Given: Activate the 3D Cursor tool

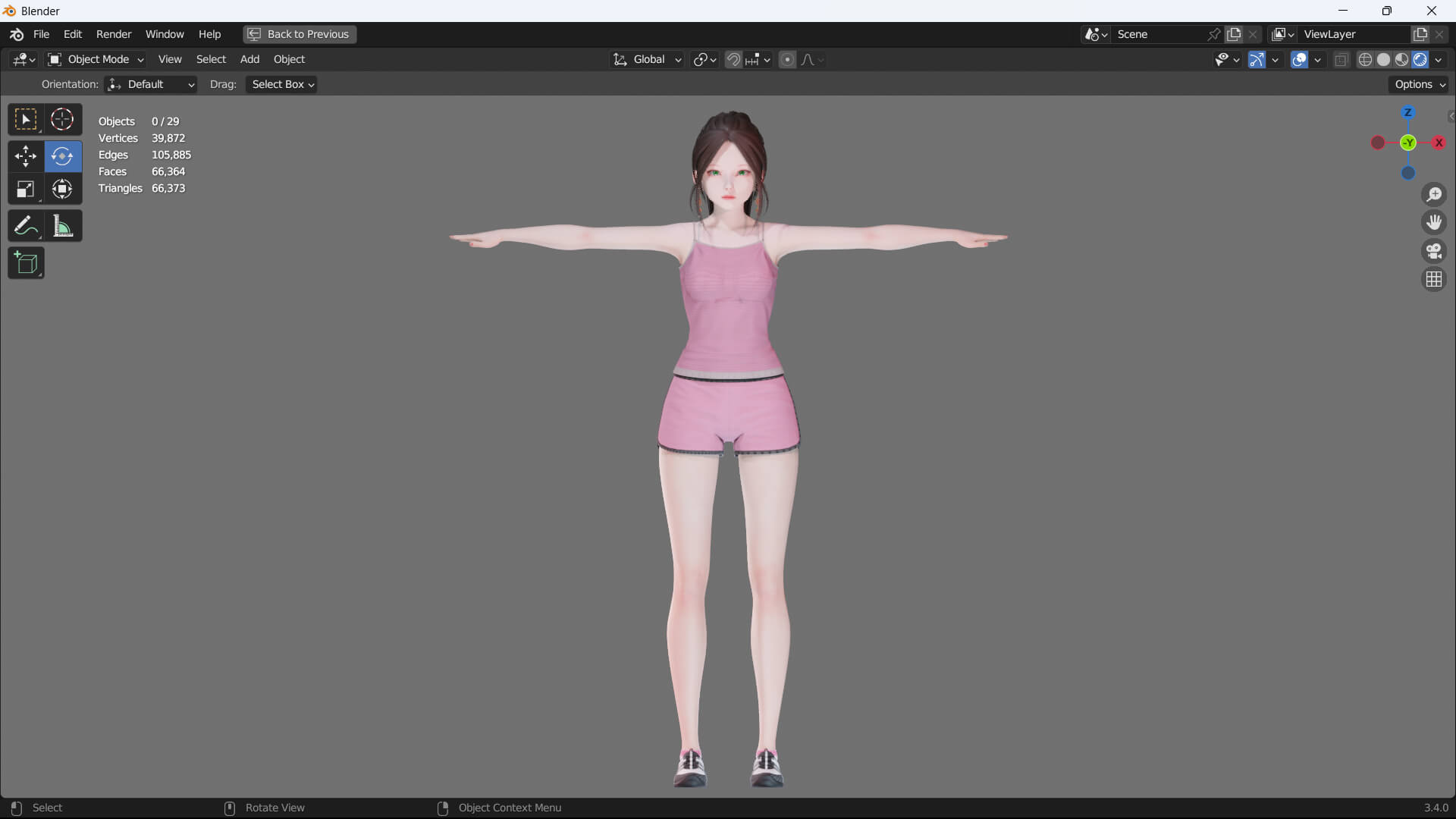Looking at the screenshot, I should tap(62, 120).
